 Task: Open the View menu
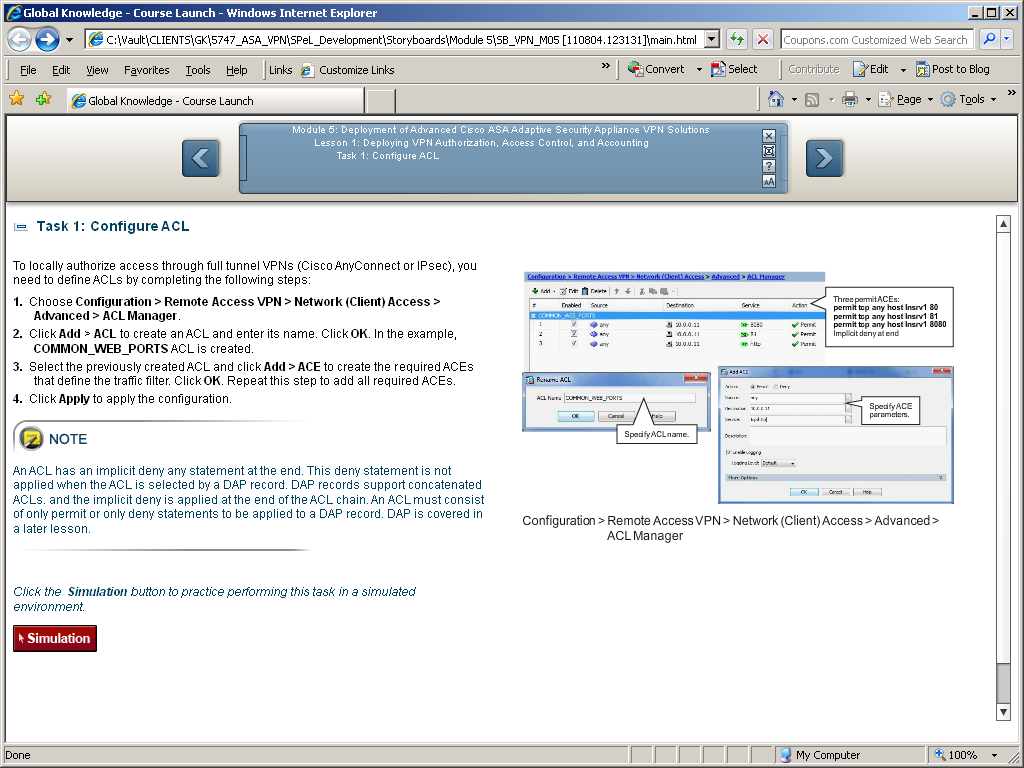click(97, 70)
